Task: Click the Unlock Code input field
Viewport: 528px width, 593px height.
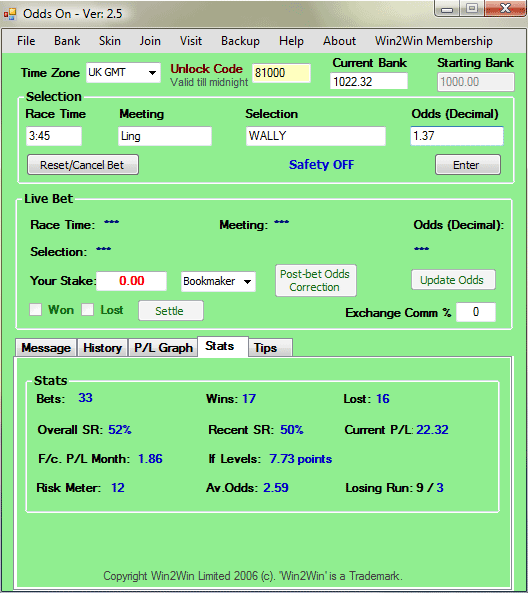Action: (281, 73)
